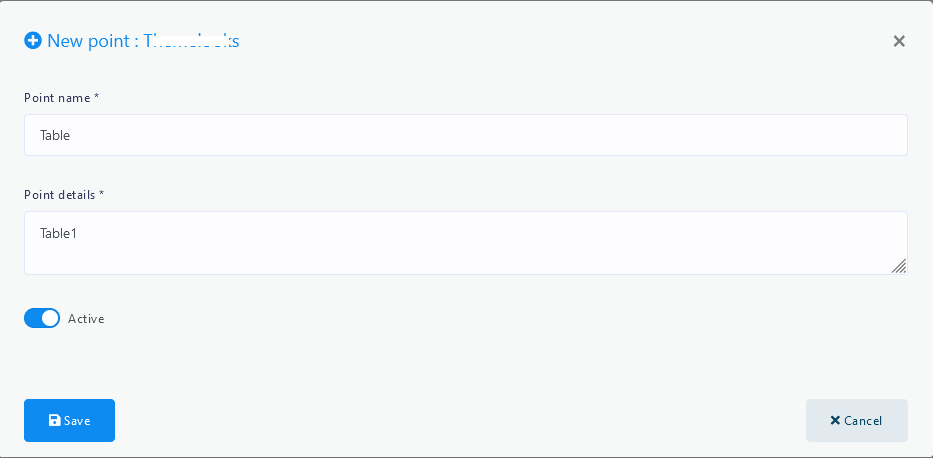Viewport: 933px width, 458px height.
Task: Click the "Table" text in Point name field
Action: (x=55, y=135)
